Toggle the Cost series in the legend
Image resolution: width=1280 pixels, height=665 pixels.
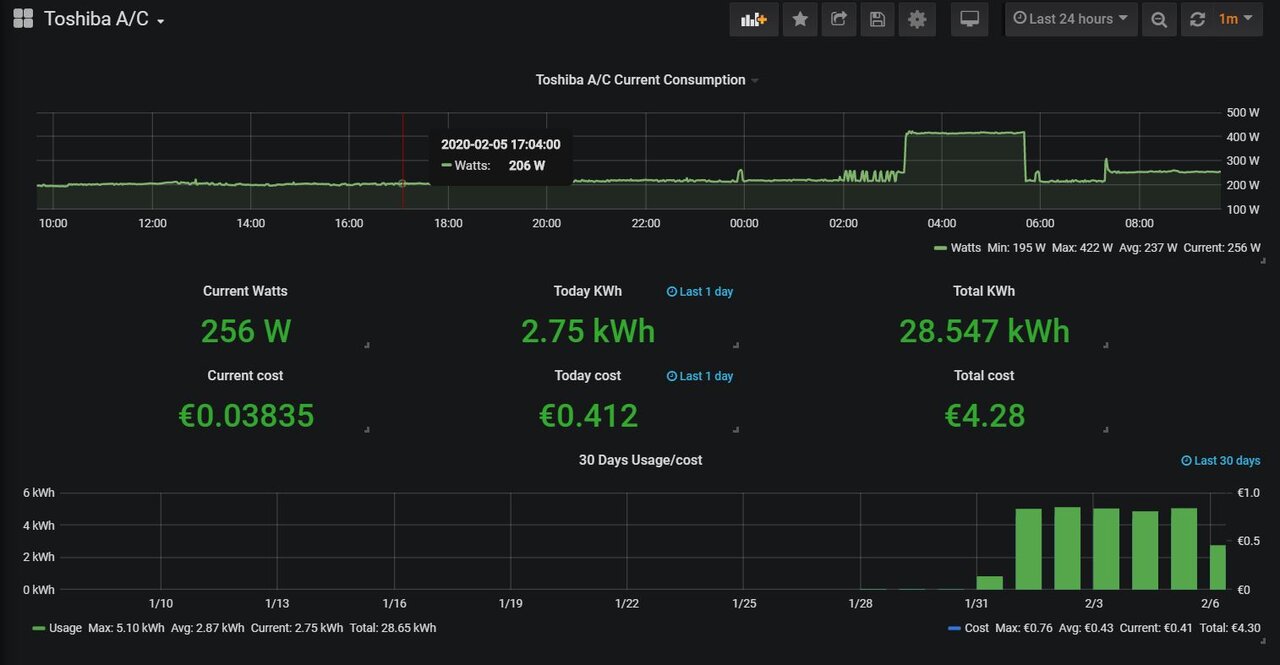tap(977, 628)
